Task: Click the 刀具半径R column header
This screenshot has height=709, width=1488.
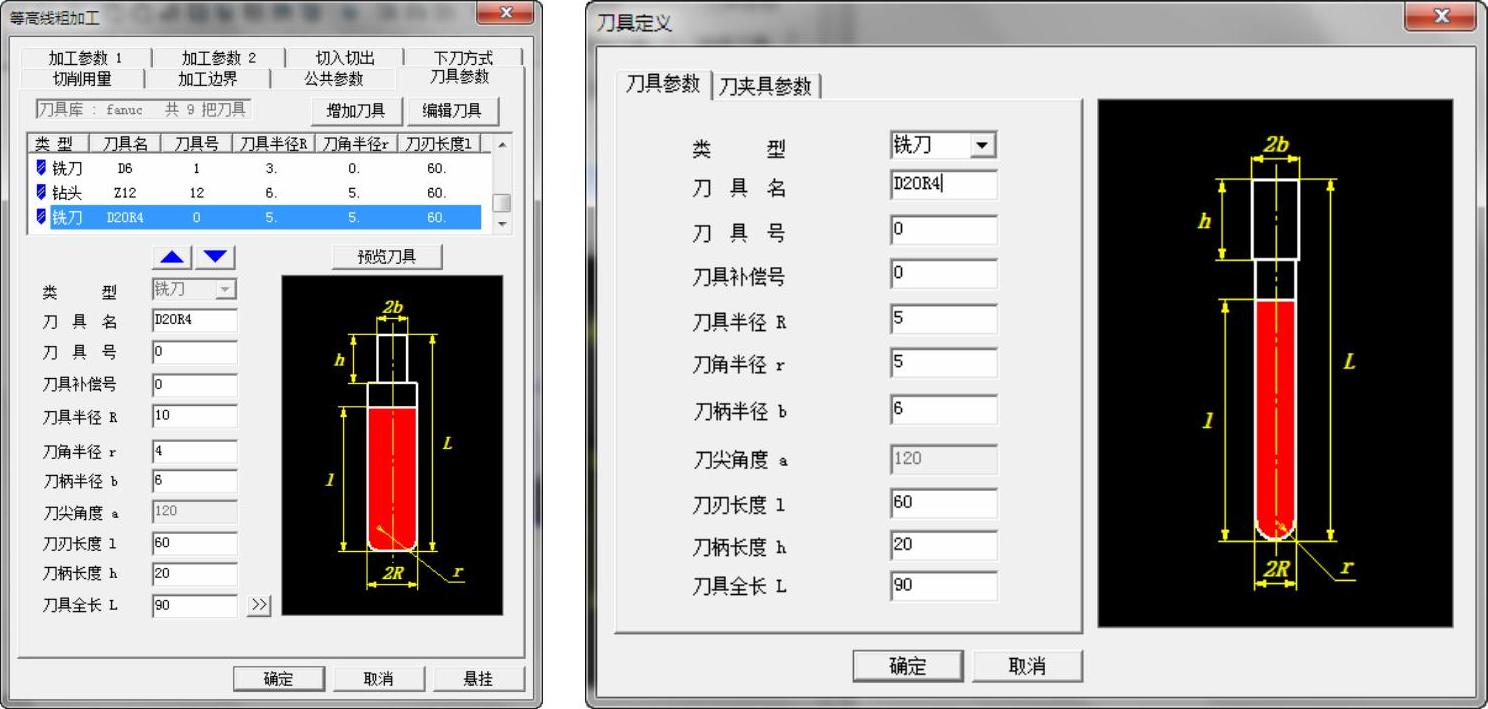Action: coord(273,143)
